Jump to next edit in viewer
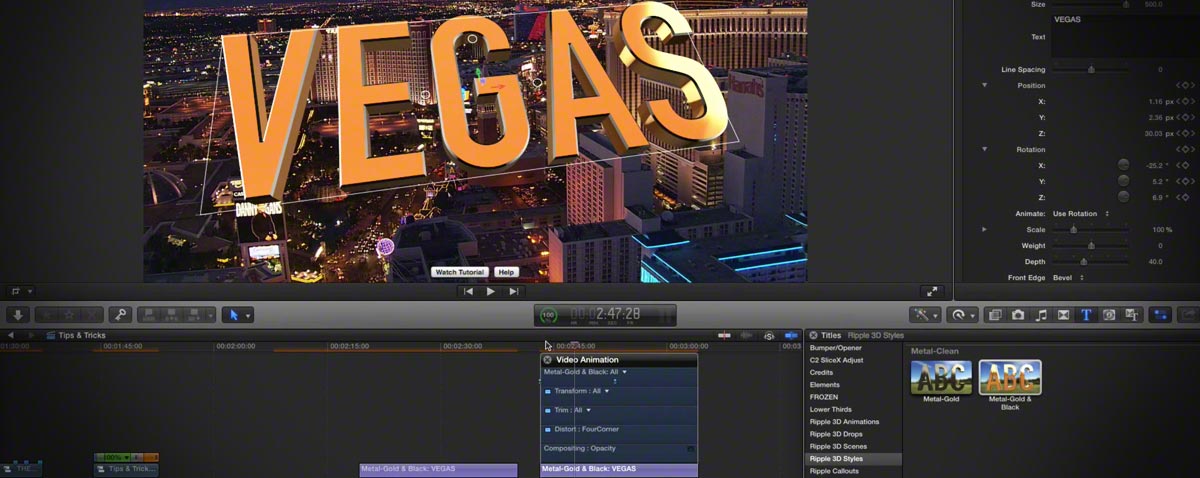1200x478 pixels. 513,291
